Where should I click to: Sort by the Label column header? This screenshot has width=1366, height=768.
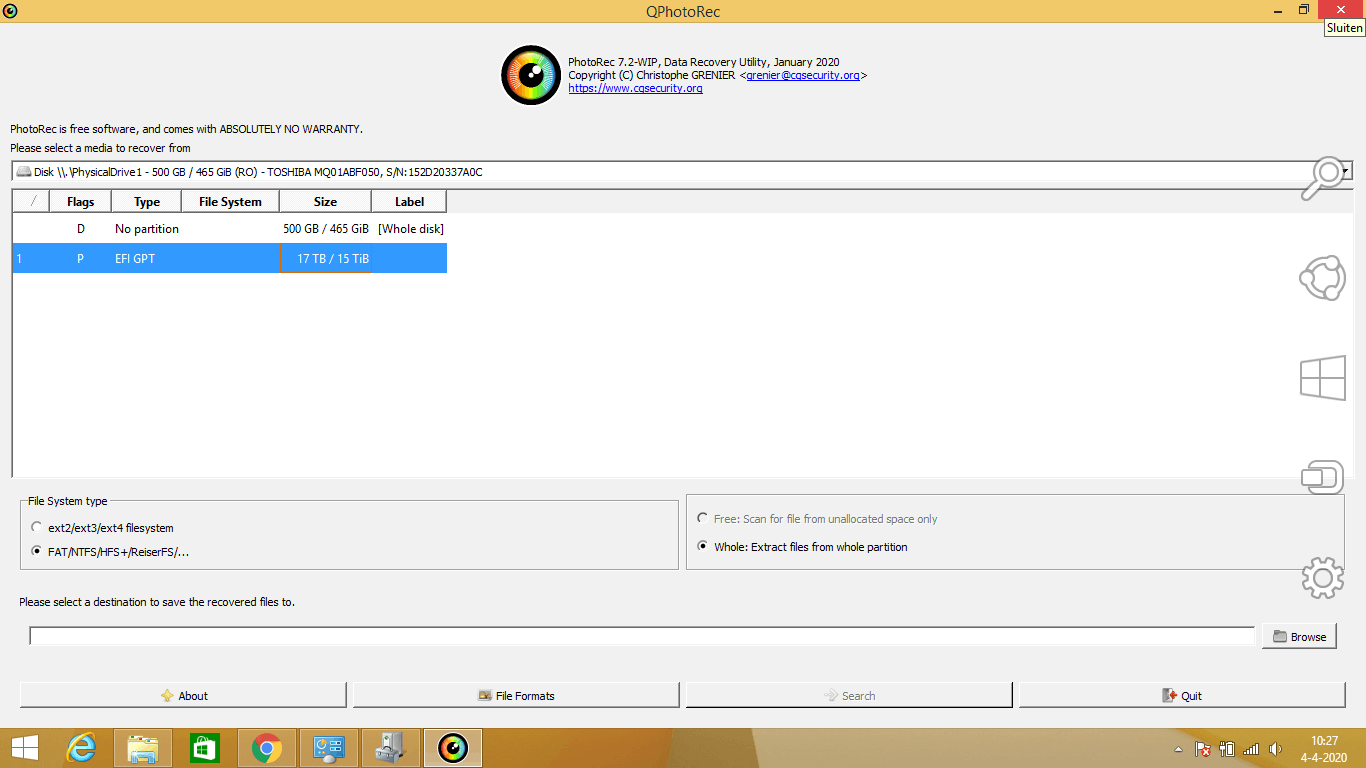point(409,202)
